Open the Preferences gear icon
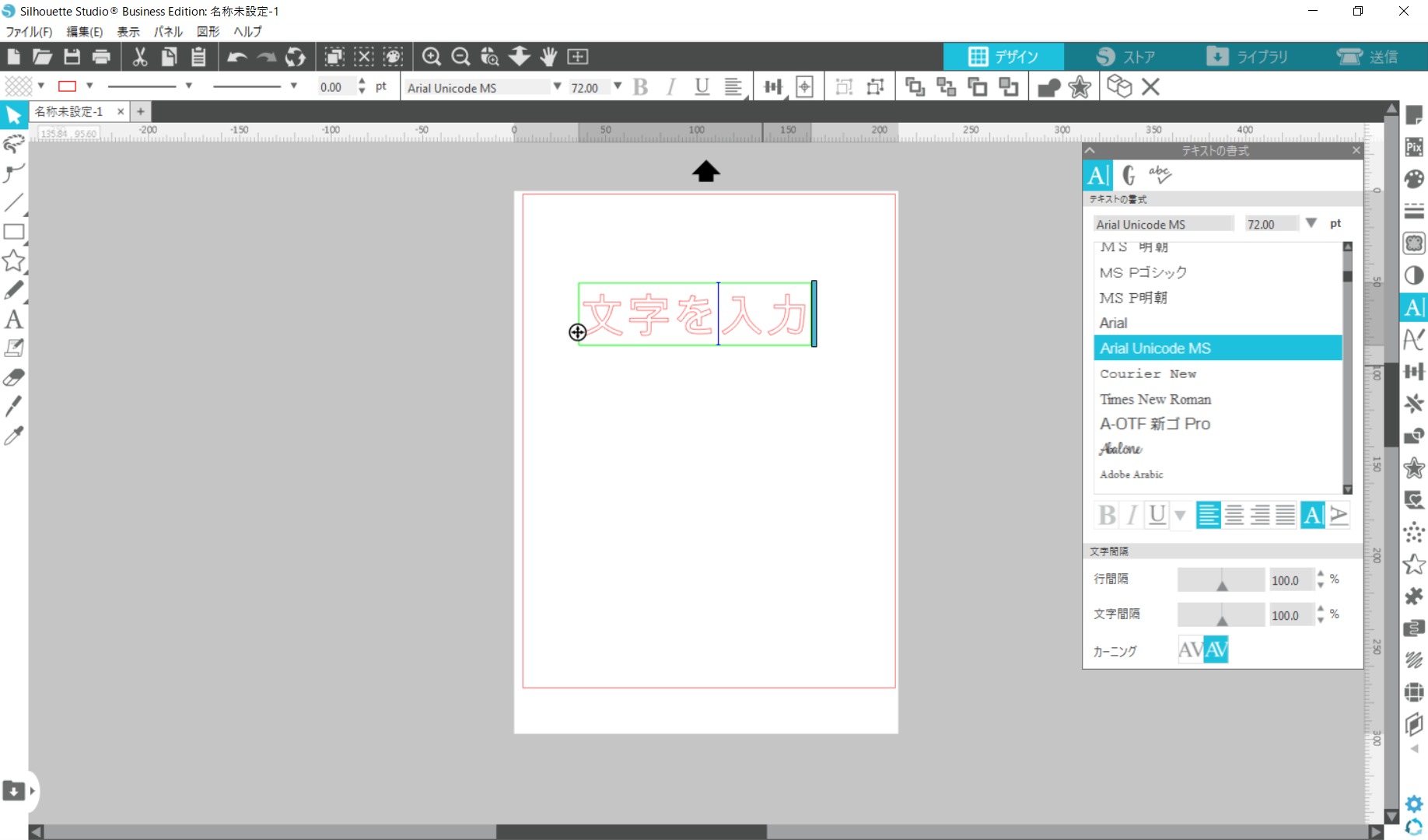The width and height of the screenshot is (1428, 840). pyautogui.click(x=1414, y=803)
